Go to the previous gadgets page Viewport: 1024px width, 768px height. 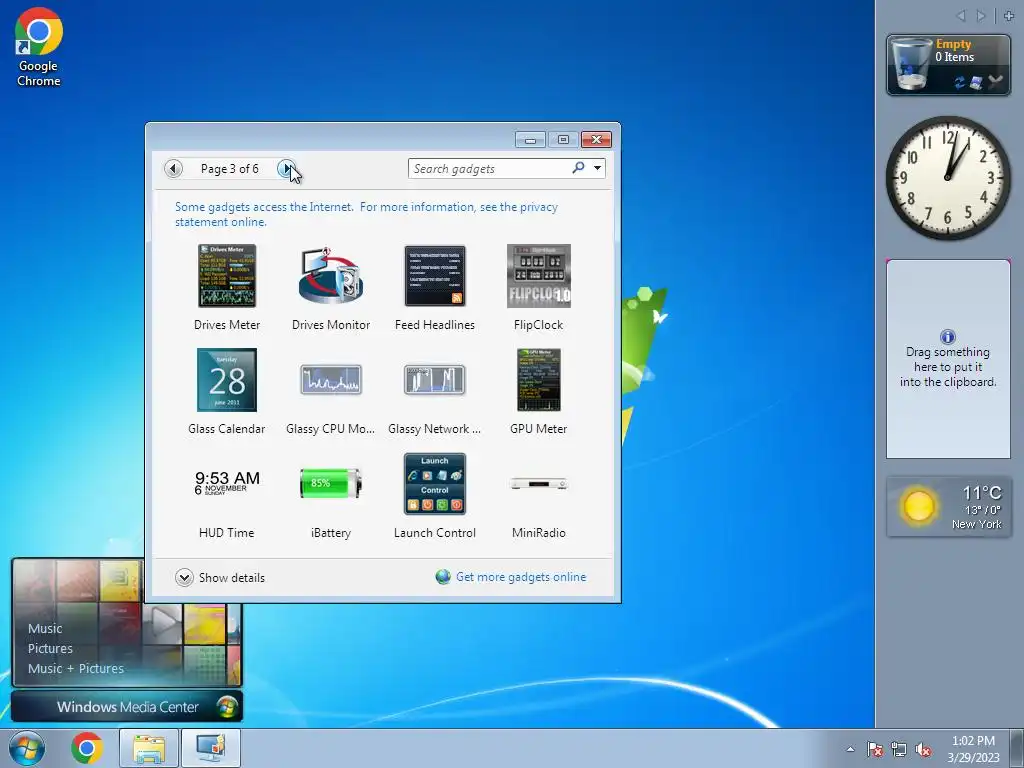[173, 168]
